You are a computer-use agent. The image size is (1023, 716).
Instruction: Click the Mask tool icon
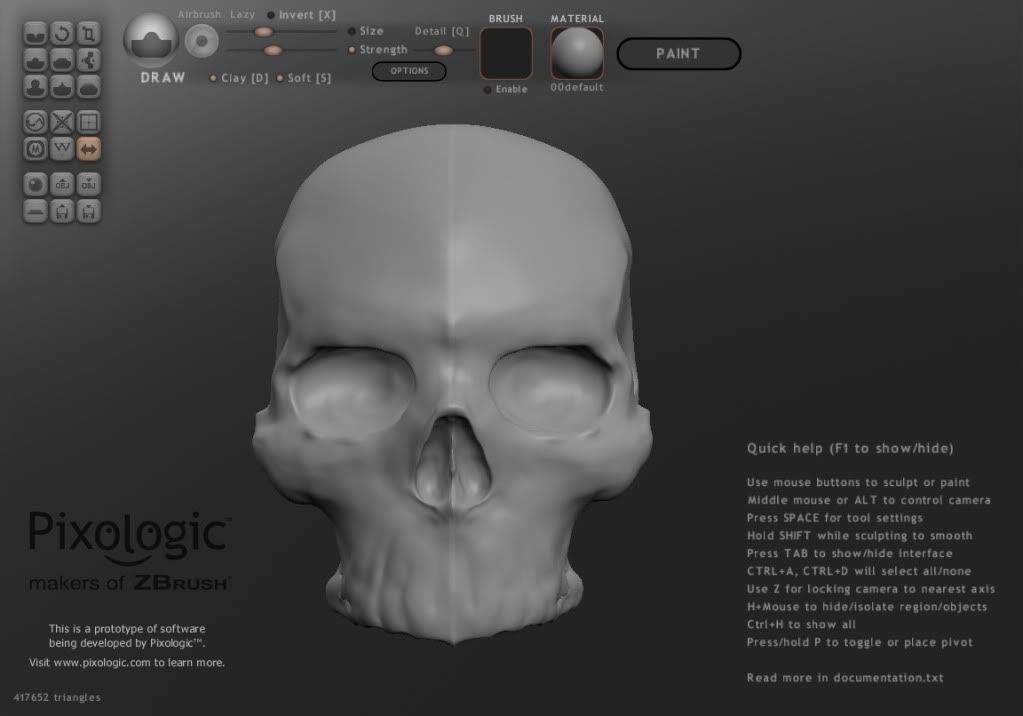(x=36, y=149)
